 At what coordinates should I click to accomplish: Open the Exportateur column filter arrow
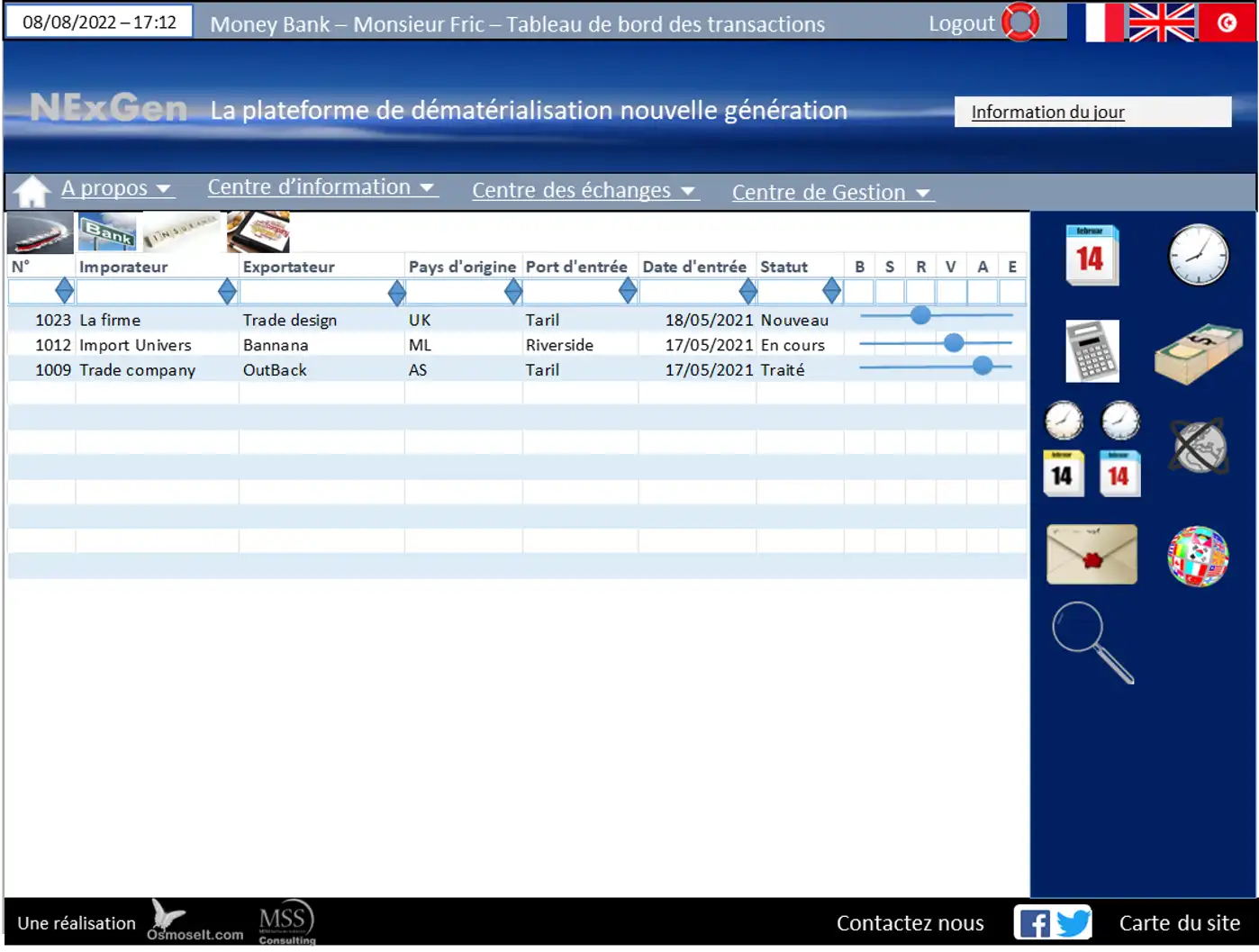point(396,292)
